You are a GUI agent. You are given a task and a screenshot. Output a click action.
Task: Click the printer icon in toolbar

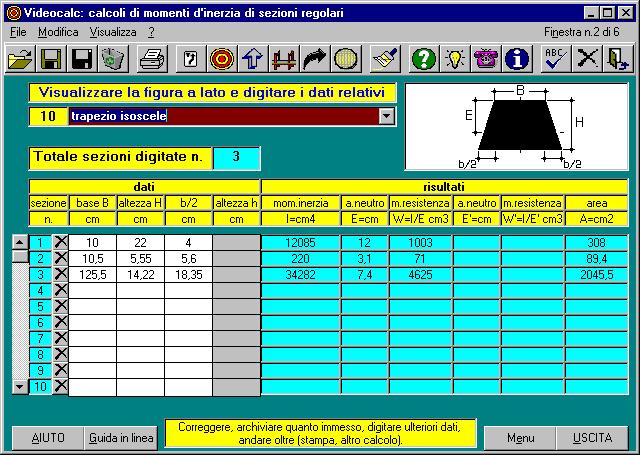coord(151,59)
